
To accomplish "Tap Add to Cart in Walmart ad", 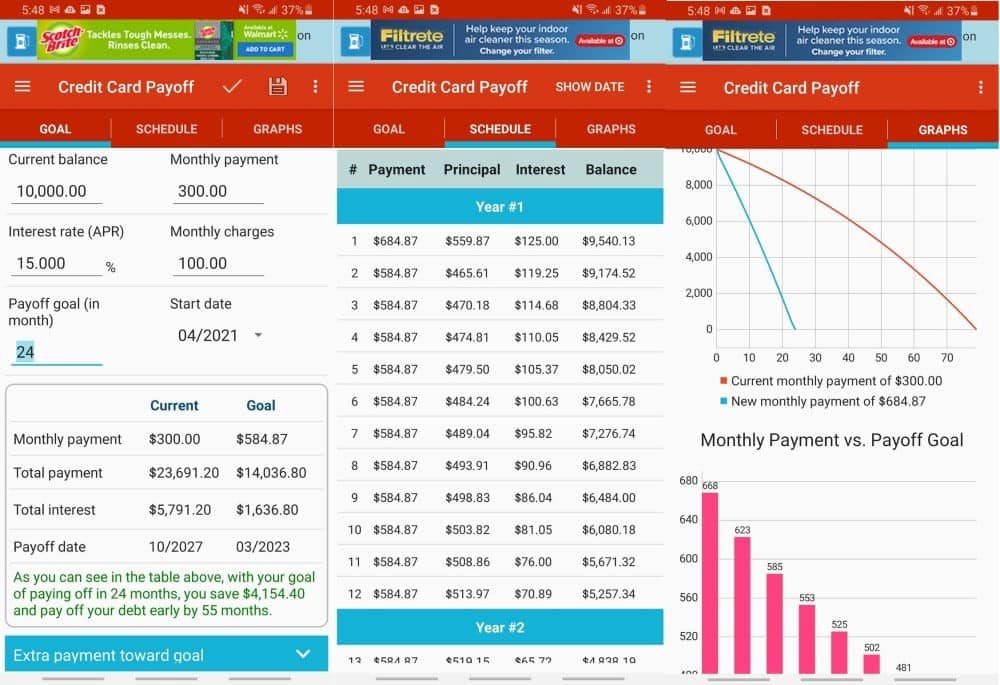I will pos(265,49).
